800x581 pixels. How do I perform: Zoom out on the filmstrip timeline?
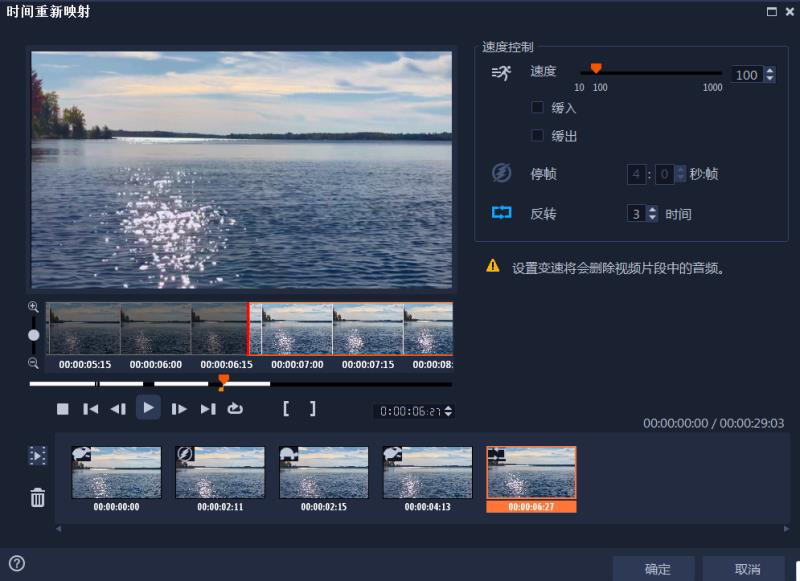pos(33,363)
